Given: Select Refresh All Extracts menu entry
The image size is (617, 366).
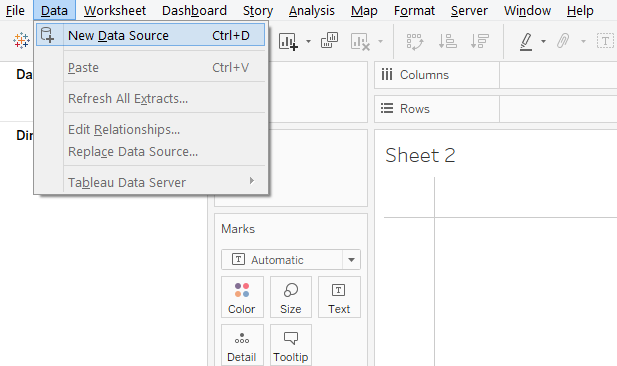Looking at the screenshot, I should [x=151, y=98].
